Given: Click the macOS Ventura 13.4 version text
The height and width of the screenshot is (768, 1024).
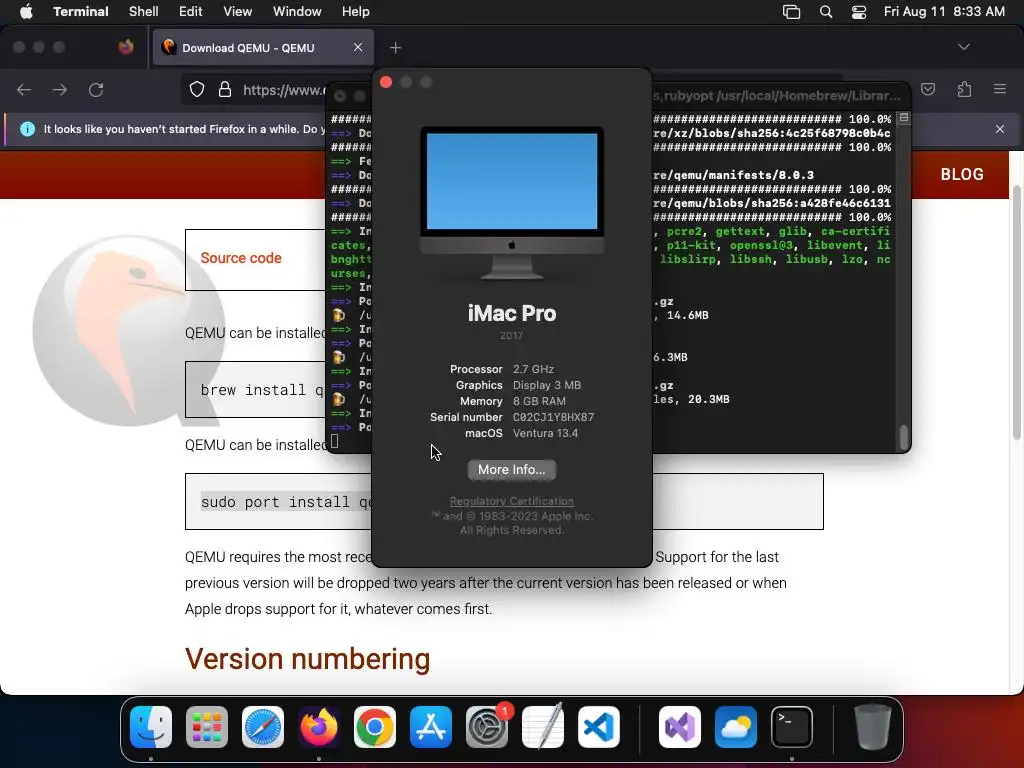Looking at the screenshot, I should pos(545,433).
